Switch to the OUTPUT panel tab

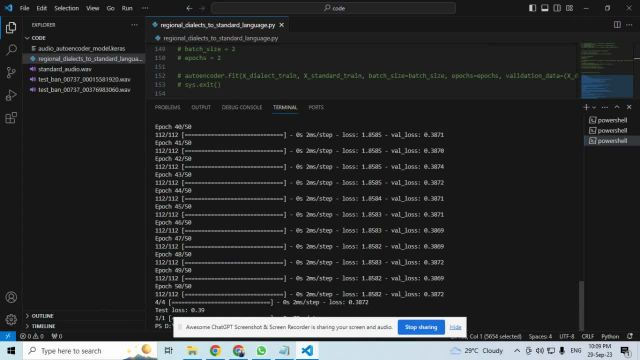click(x=201, y=107)
